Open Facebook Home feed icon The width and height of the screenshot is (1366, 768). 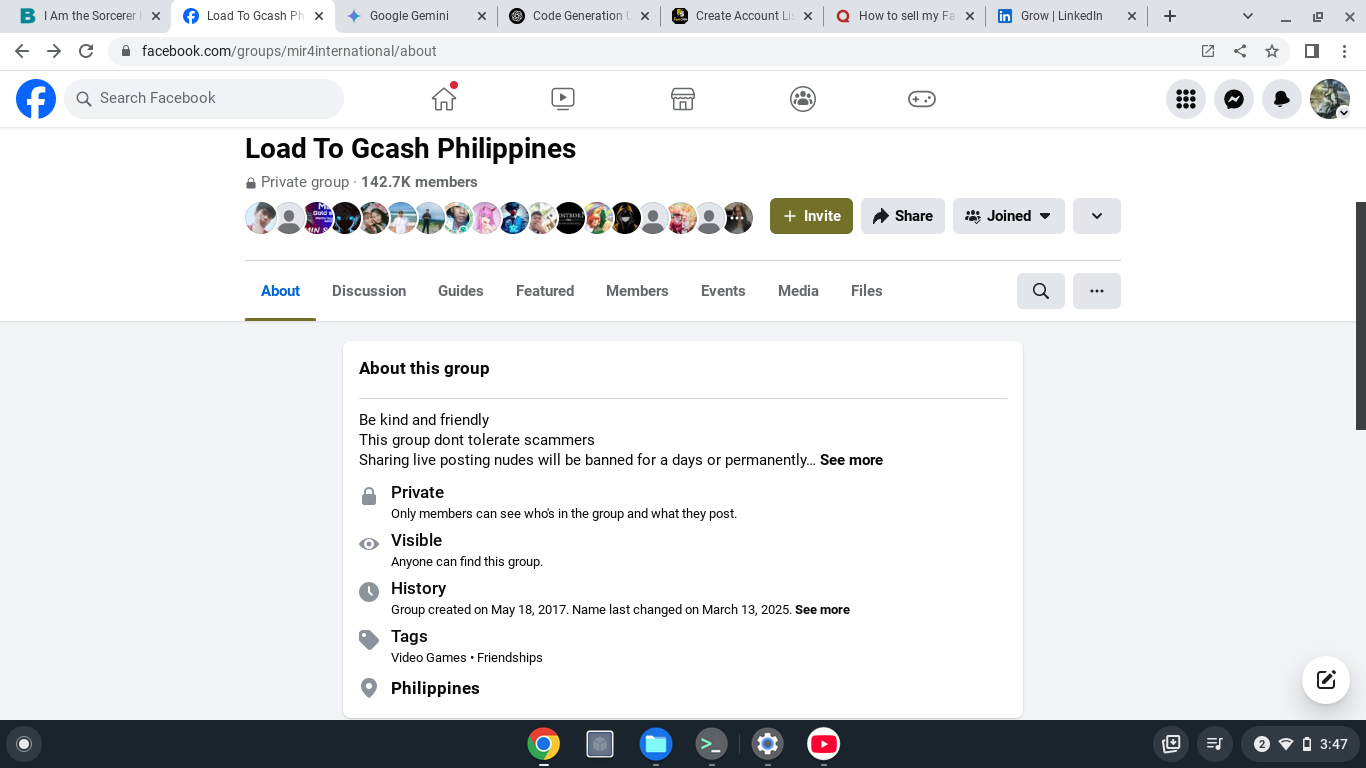(x=444, y=98)
